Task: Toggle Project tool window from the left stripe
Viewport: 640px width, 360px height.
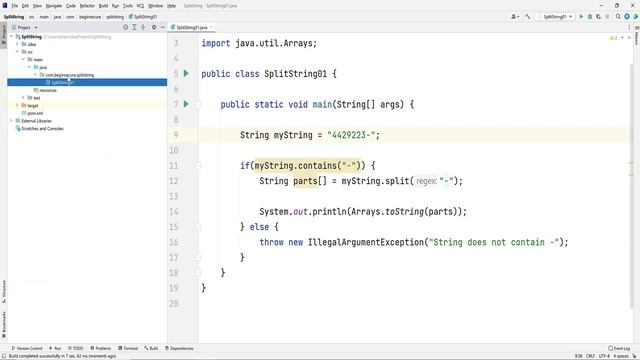Action: pos(3,35)
